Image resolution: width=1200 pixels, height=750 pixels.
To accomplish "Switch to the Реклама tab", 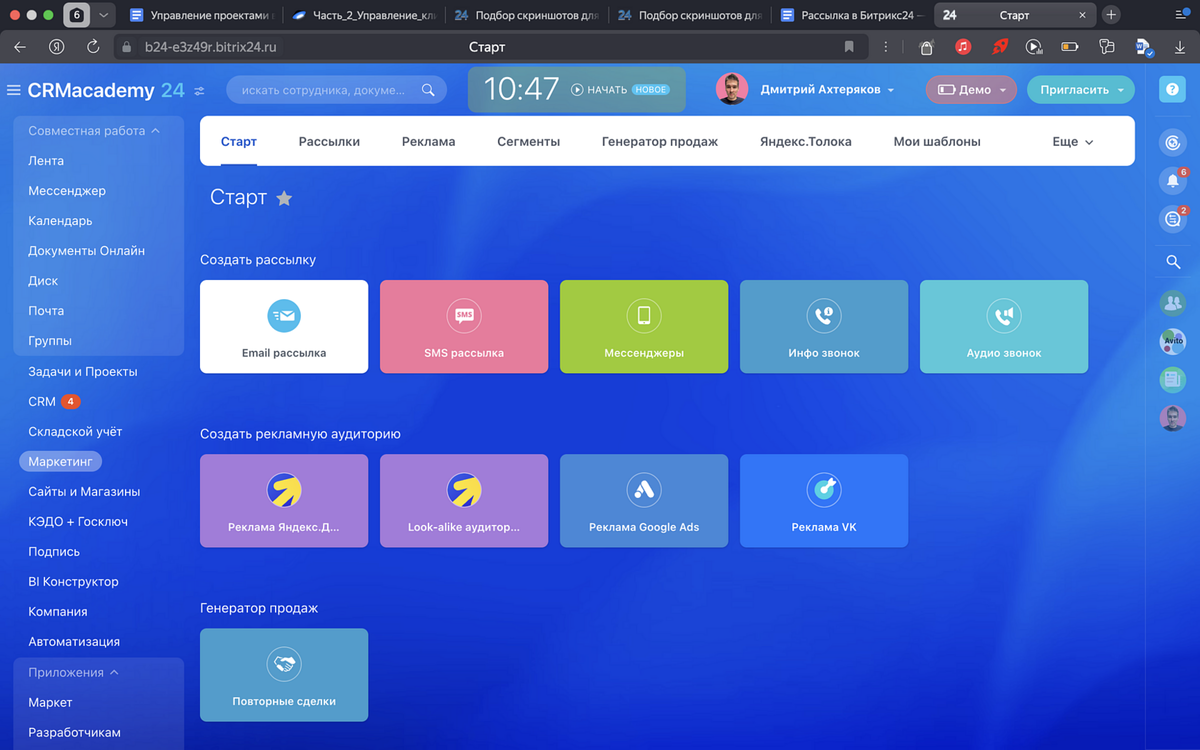I will (x=428, y=142).
